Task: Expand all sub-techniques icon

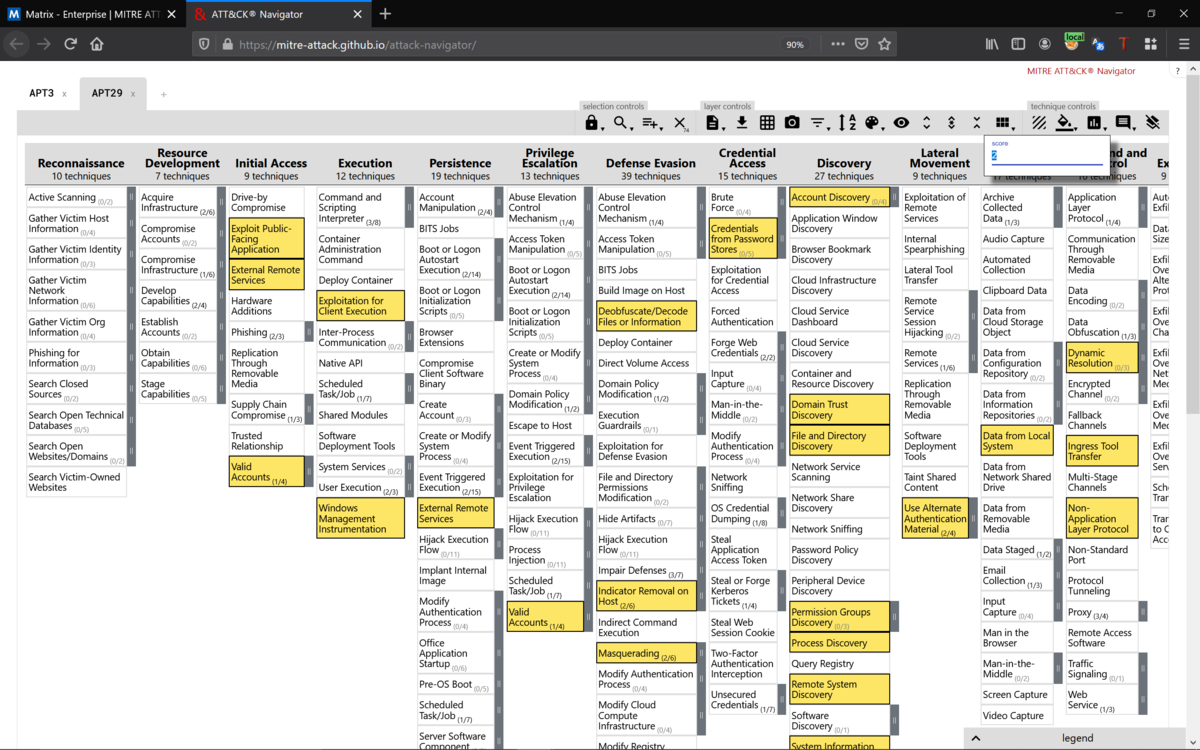Action: (x=927, y=123)
